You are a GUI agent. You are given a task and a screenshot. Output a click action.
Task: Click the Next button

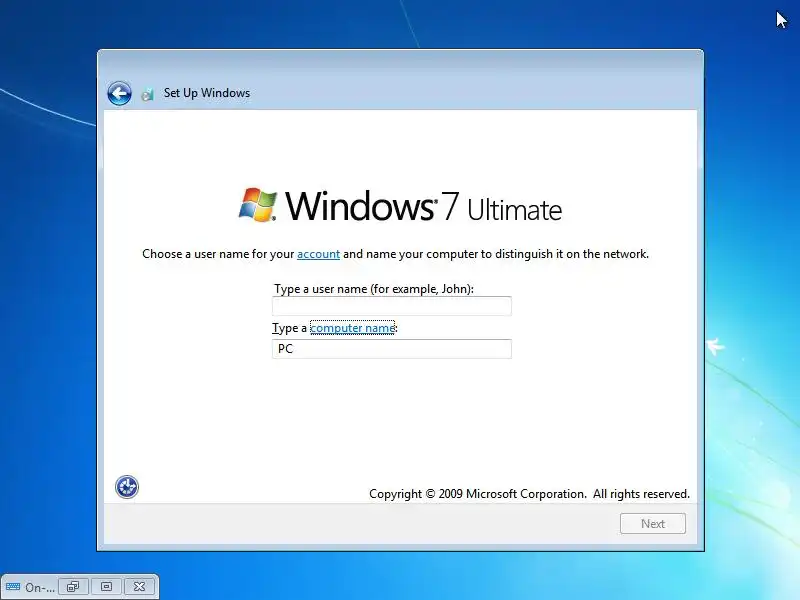tap(653, 523)
